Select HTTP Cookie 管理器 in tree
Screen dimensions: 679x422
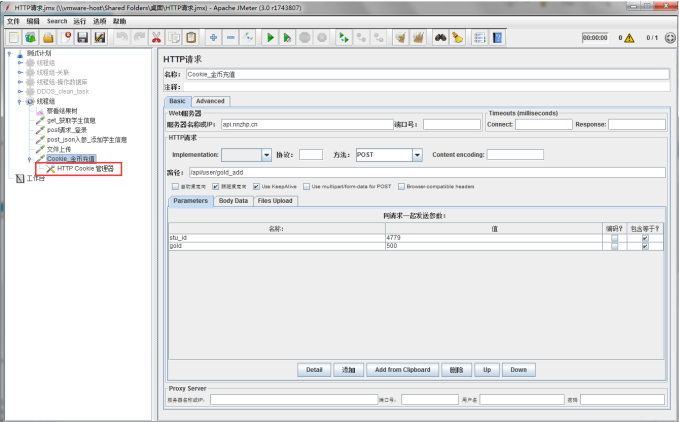86,168
